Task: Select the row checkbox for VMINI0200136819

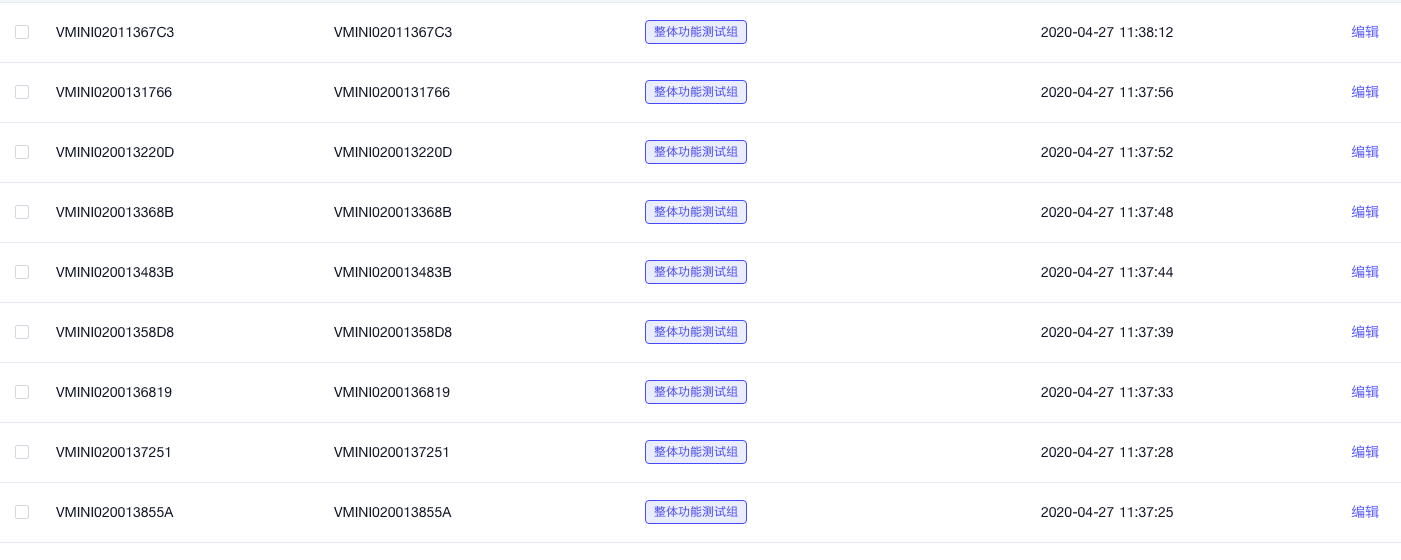Action: coord(22,392)
